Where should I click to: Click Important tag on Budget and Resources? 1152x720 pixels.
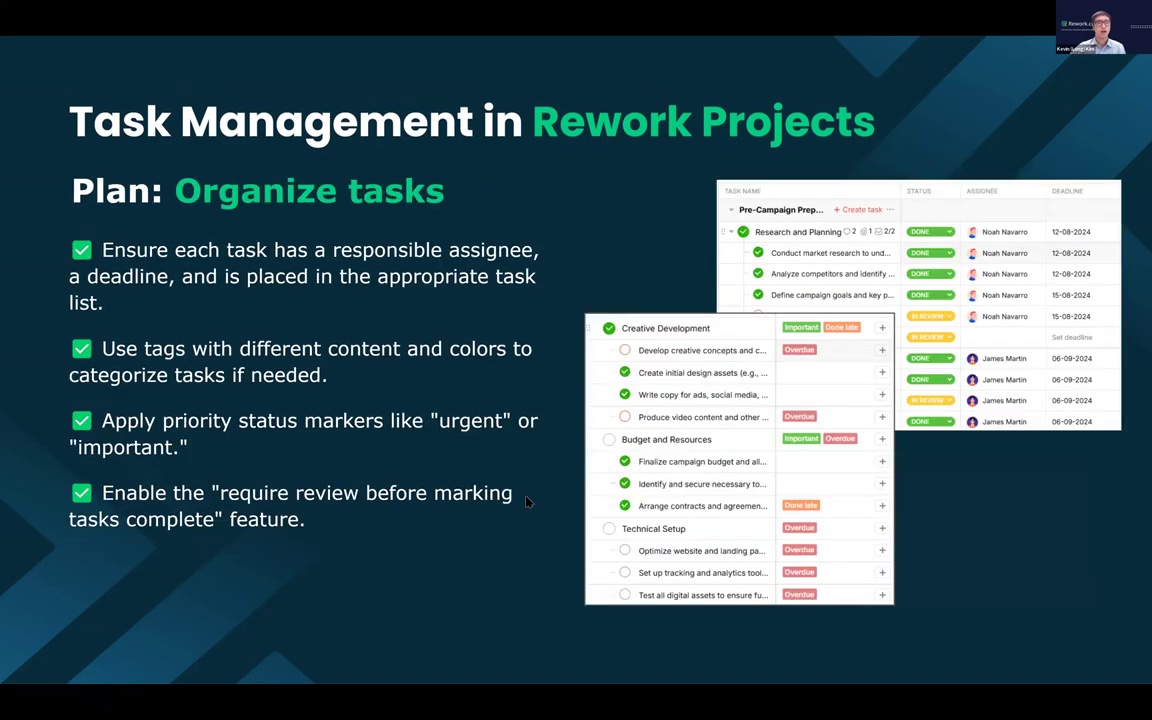pyautogui.click(x=801, y=439)
